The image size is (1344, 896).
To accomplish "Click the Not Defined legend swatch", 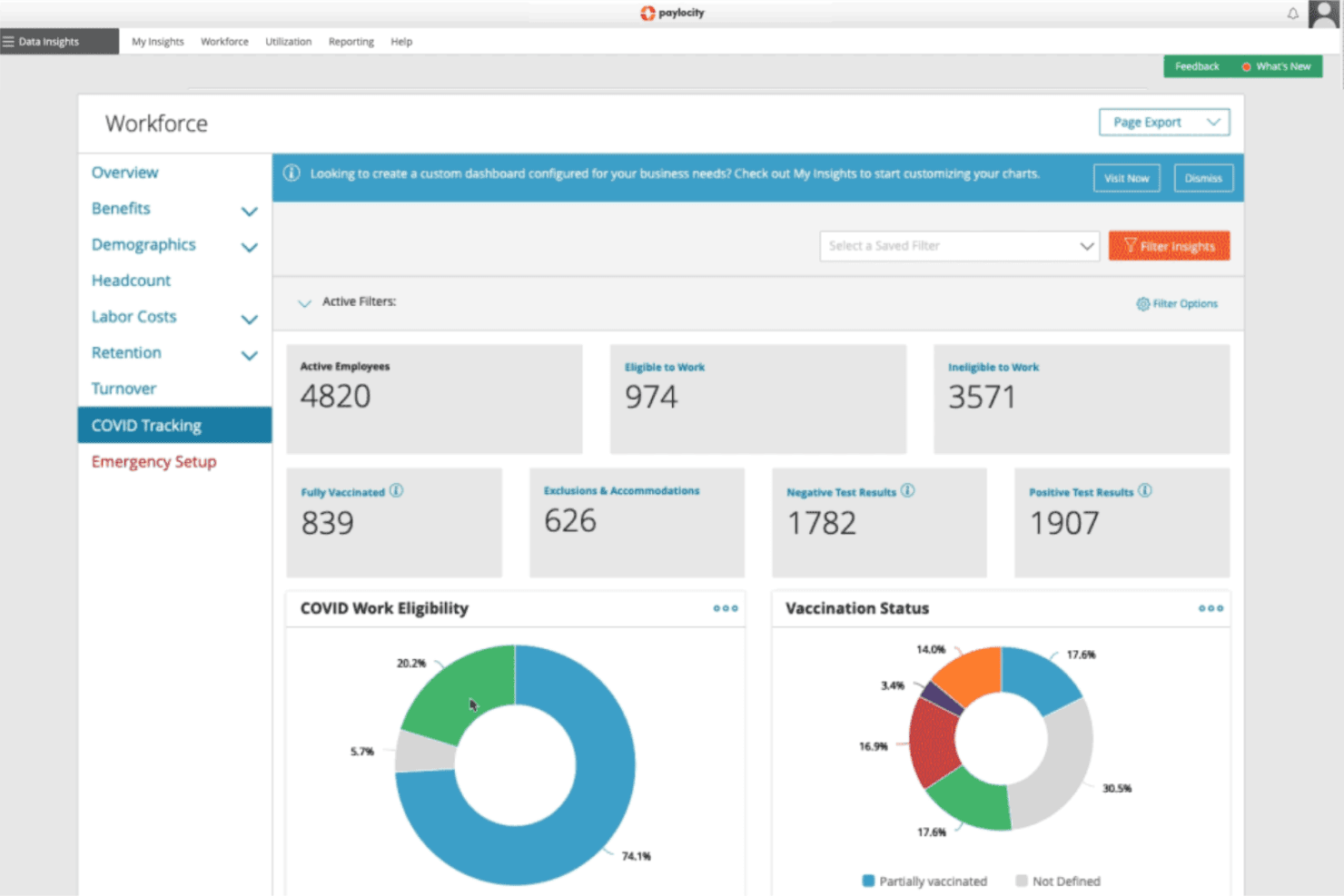I will pos(1022,881).
